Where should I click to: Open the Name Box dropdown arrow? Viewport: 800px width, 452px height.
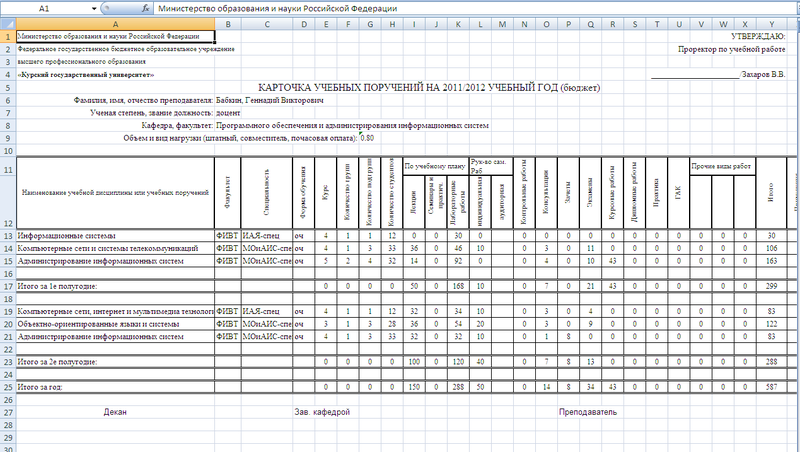point(94,8)
